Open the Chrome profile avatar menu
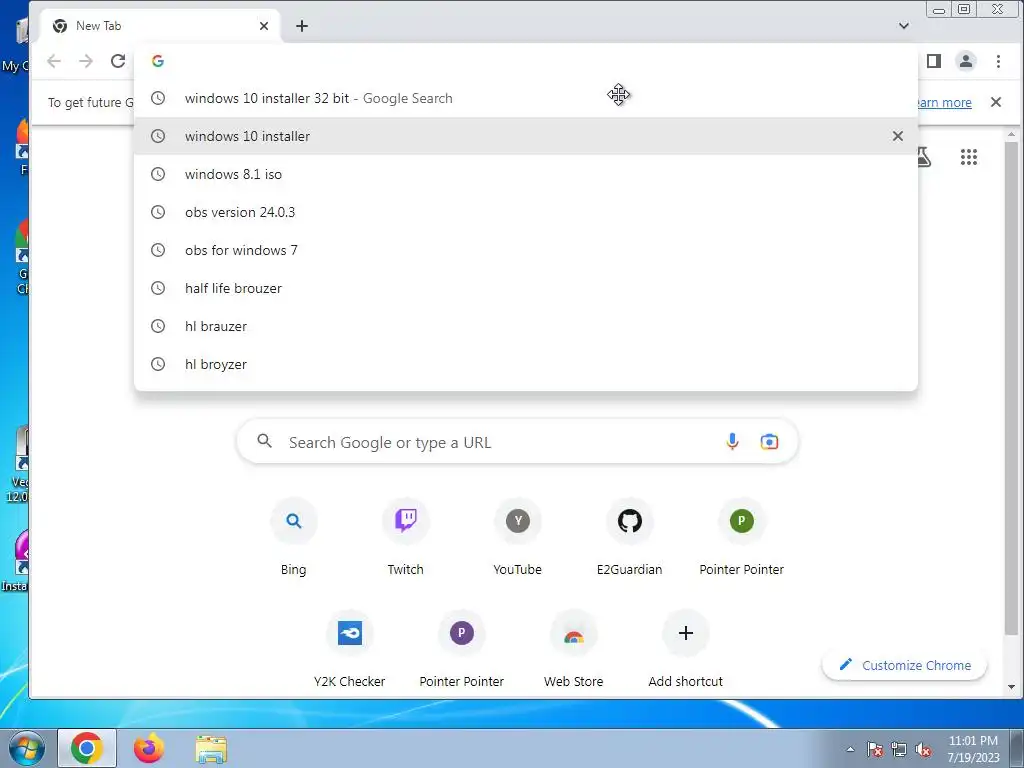The height and width of the screenshot is (768, 1024). 966,61
